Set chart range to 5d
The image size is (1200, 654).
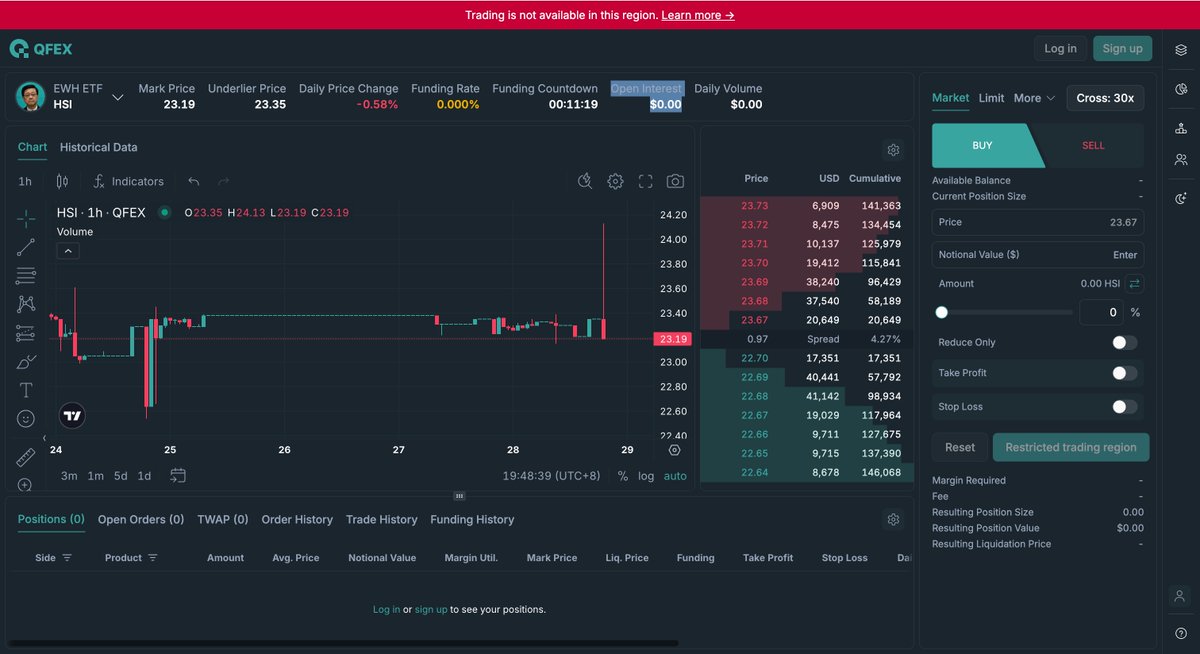coord(120,476)
